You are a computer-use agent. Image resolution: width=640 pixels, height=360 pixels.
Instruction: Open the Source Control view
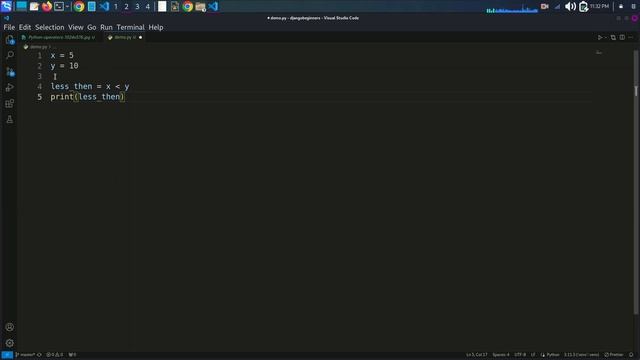[x=10, y=72]
